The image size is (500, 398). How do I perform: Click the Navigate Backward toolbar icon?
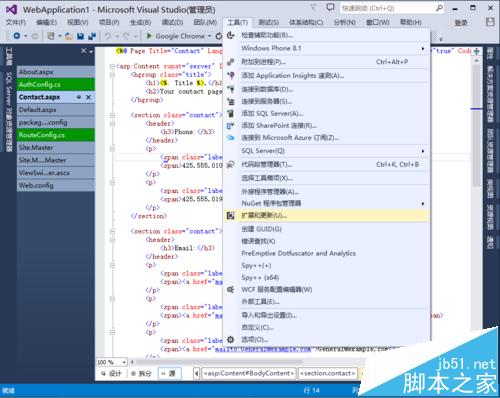tap(17, 36)
